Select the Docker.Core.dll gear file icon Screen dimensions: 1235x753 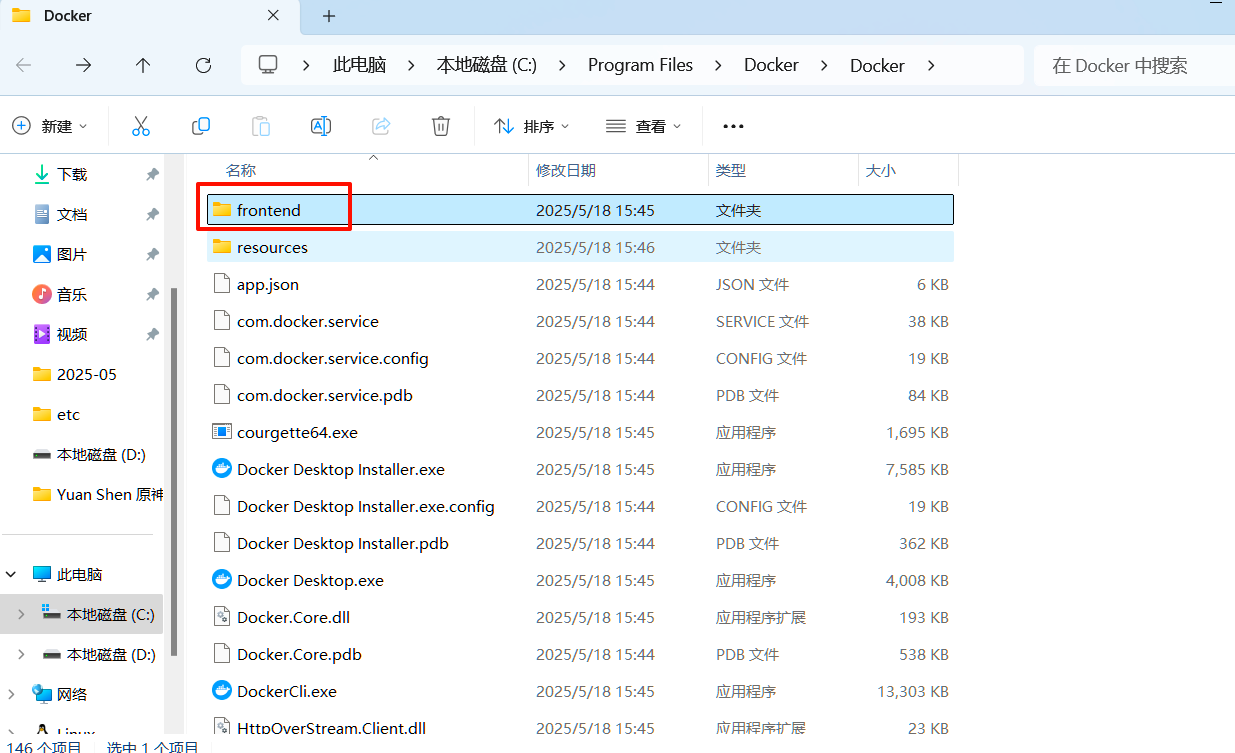[x=222, y=617]
